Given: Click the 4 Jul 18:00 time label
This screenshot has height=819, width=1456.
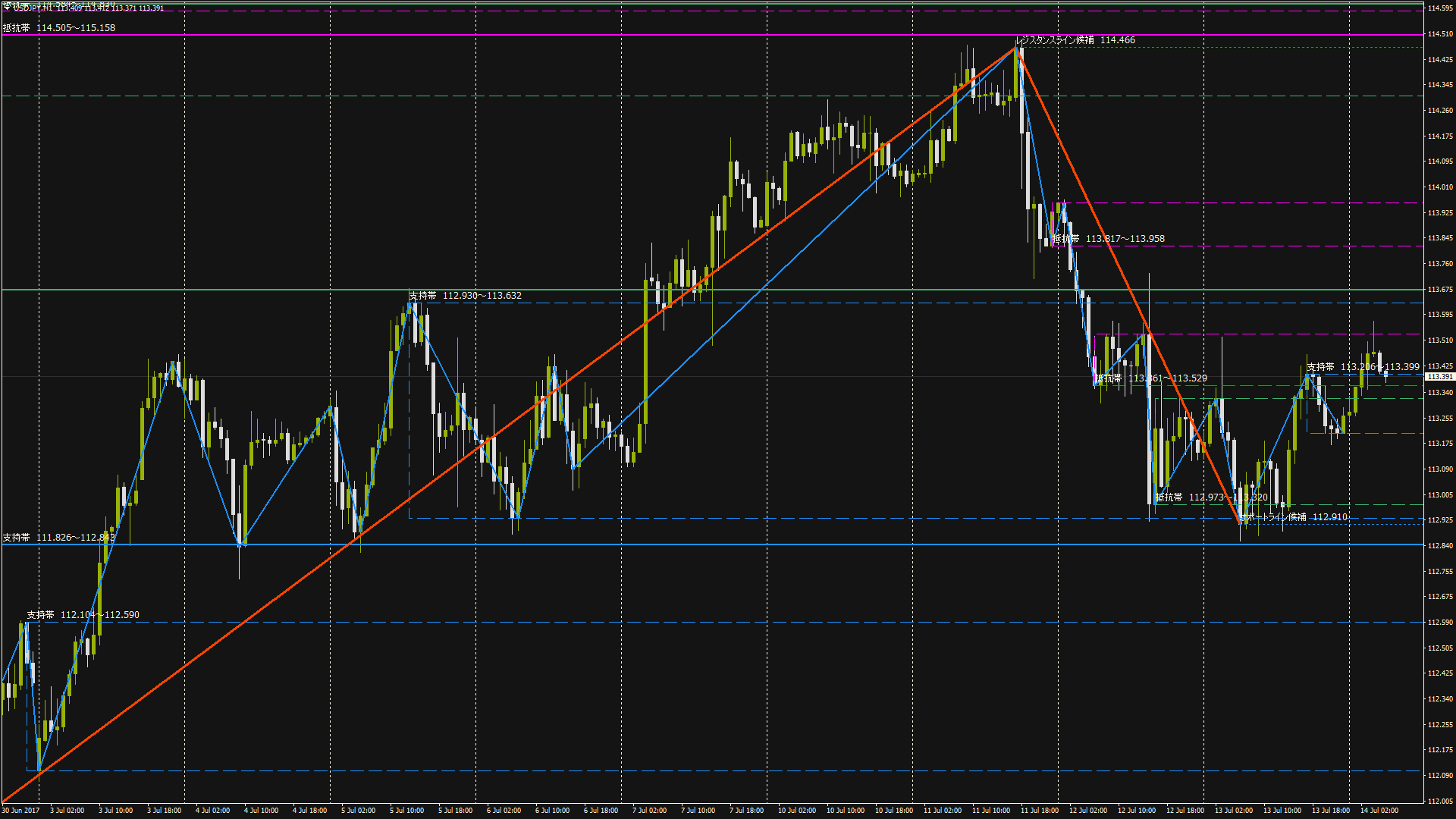Looking at the screenshot, I should tap(309, 811).
